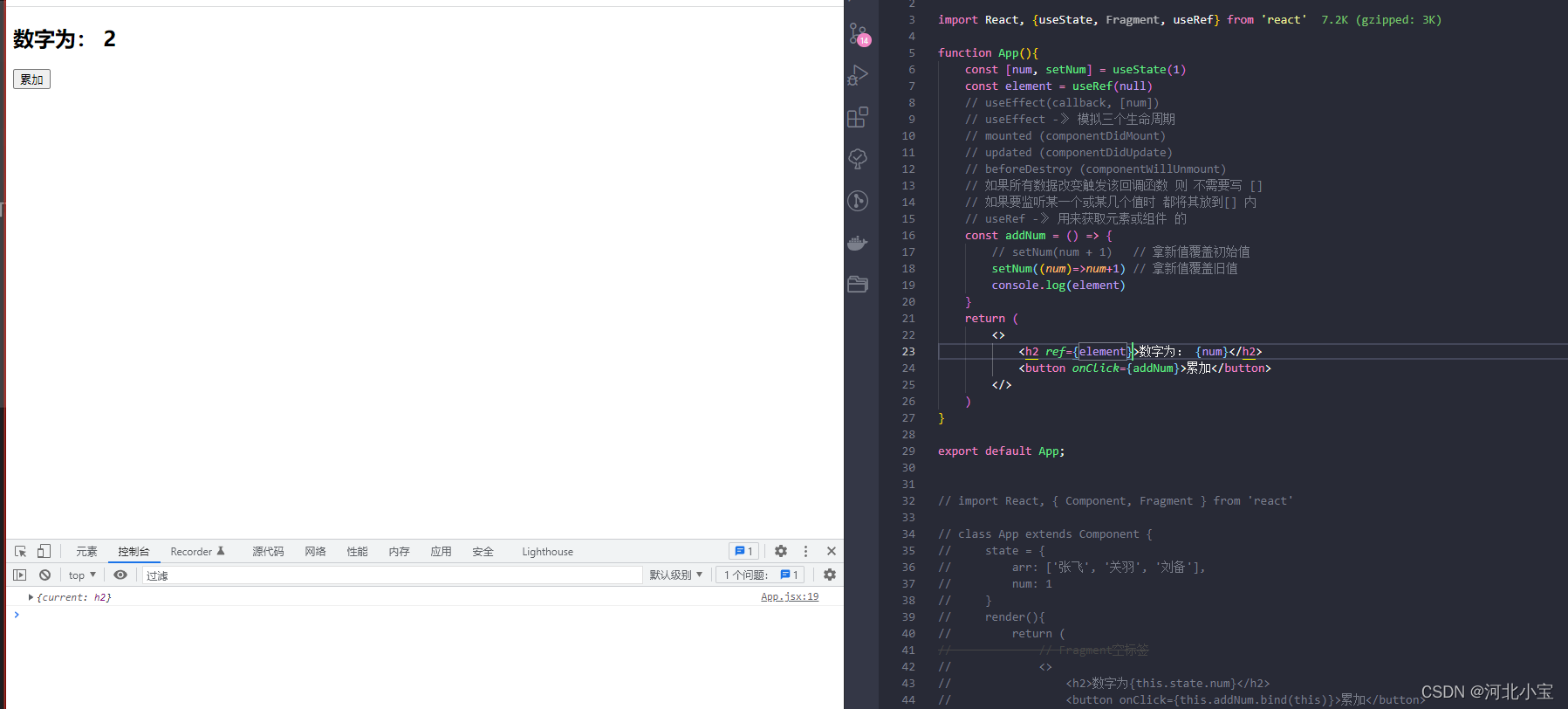
Task: Click line number 23 in the editor
Action: point(908,352)
